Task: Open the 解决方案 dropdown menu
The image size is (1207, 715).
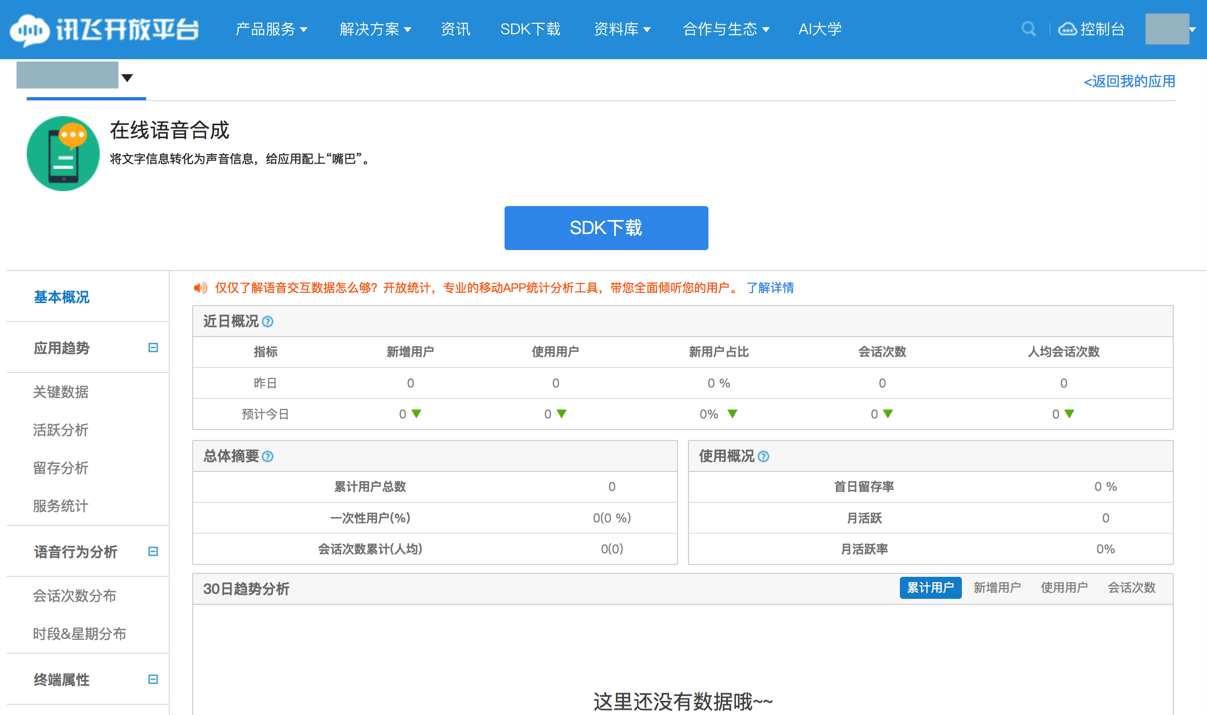Action: (x=375, y=29)
